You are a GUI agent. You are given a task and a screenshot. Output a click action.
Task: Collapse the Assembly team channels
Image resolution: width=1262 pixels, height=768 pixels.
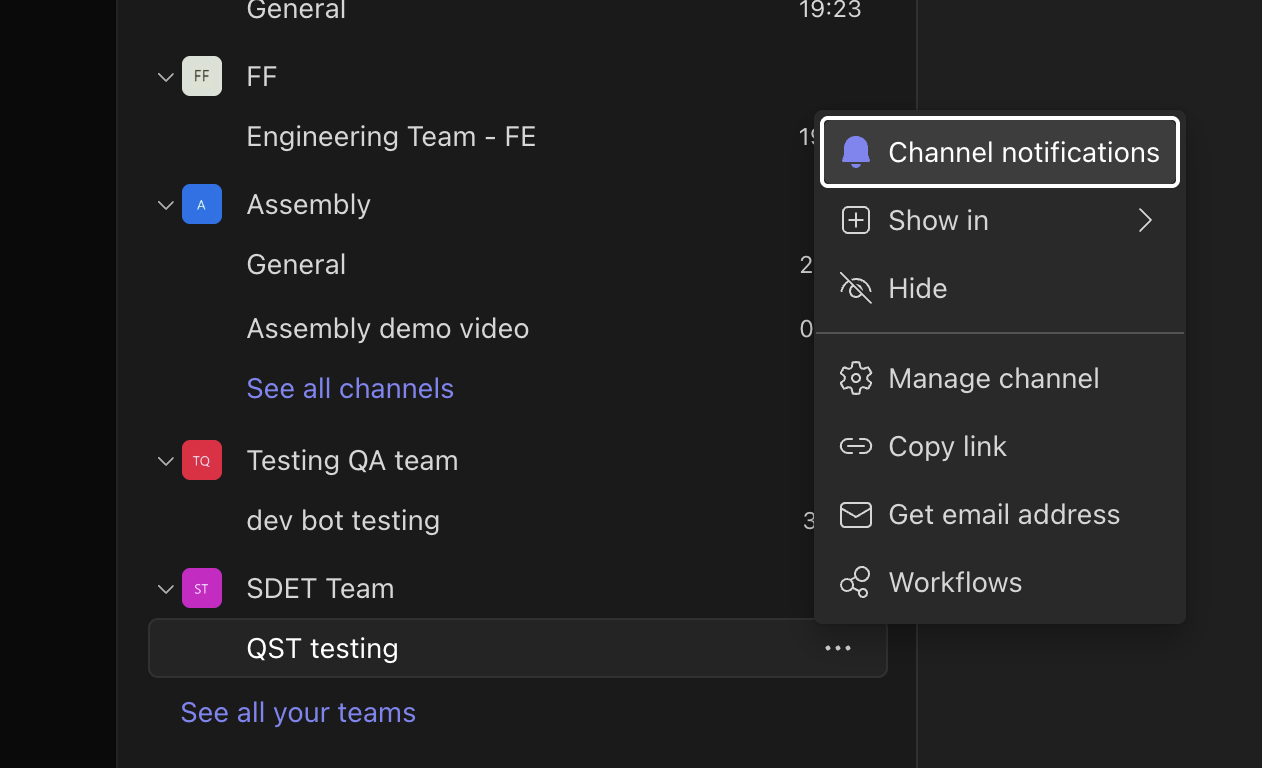[x=166, y=205]
